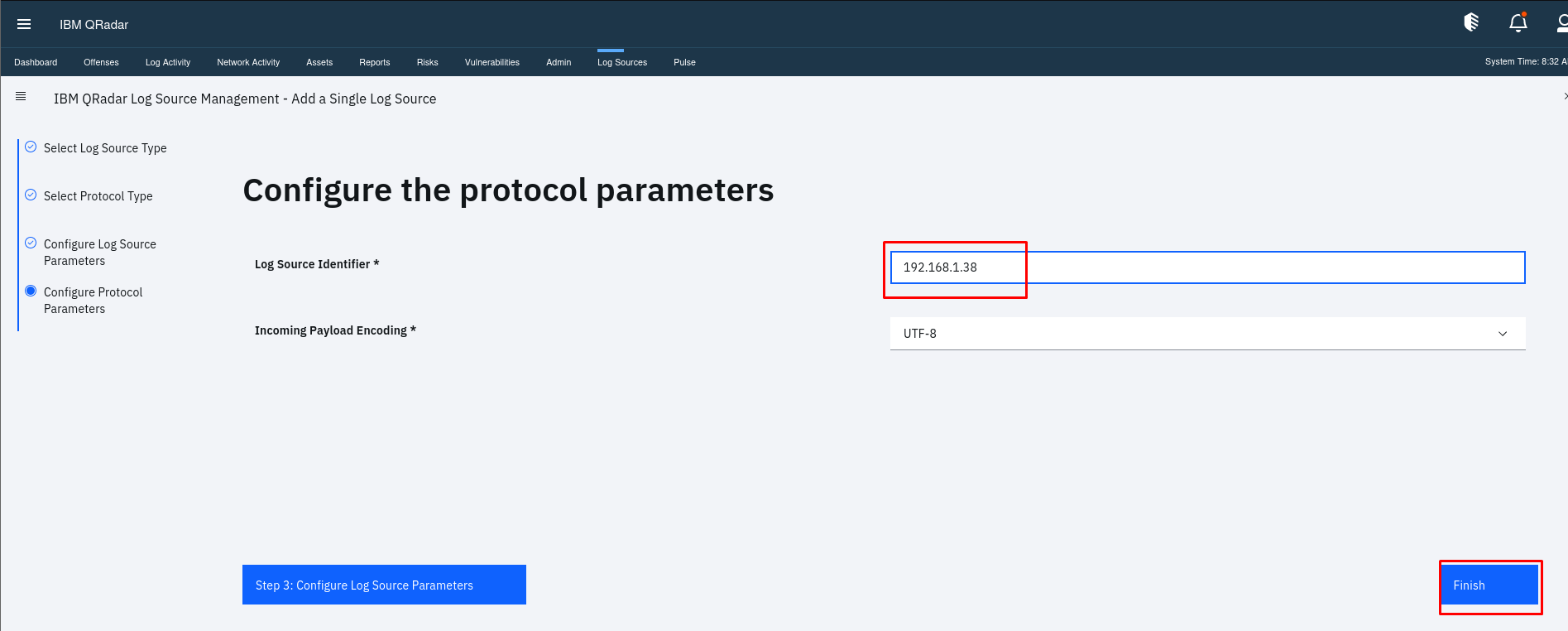The width and height of the screenshot is (1568, 631).
Task: Click the IBM QRadar title text
Action: pos(94,25)
